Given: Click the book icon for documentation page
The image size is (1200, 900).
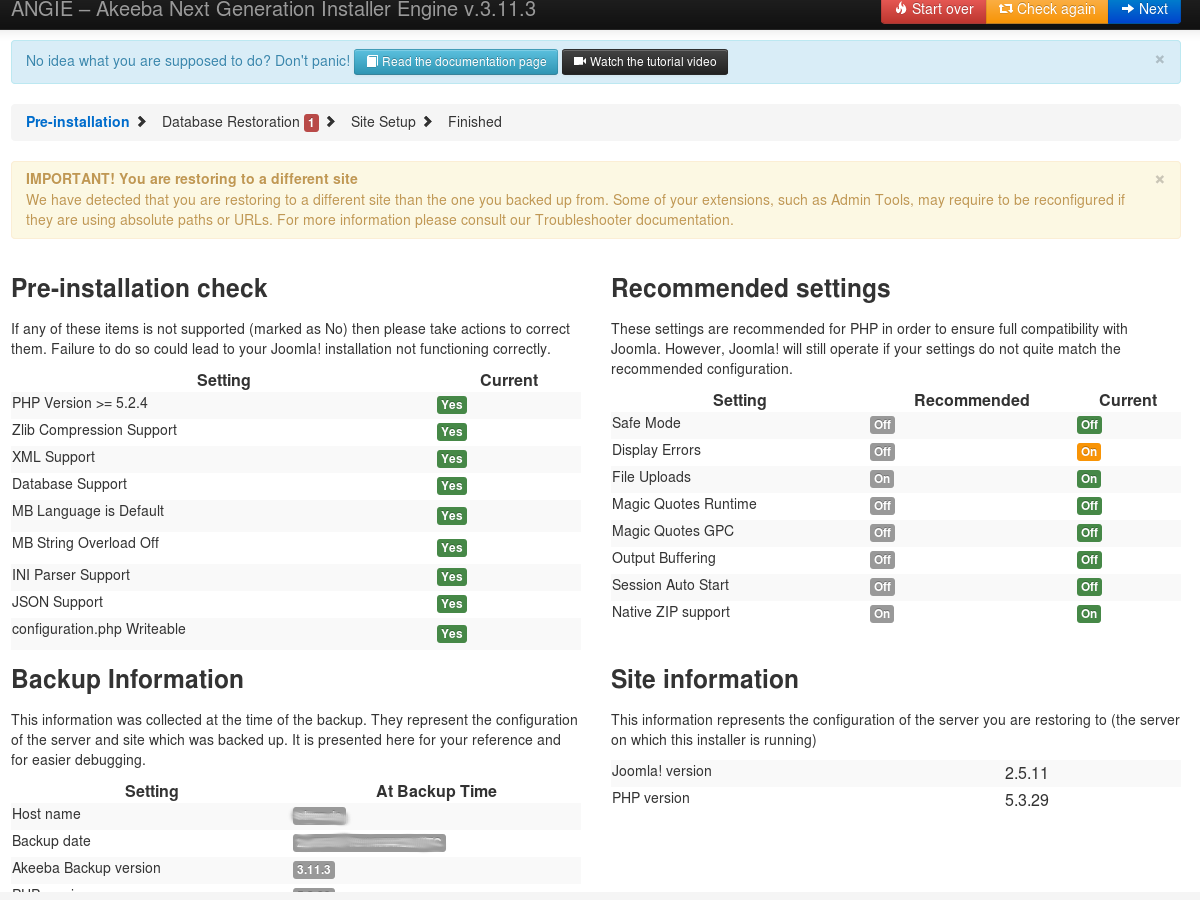Looking at the screenshot, I should click(371, 62).
